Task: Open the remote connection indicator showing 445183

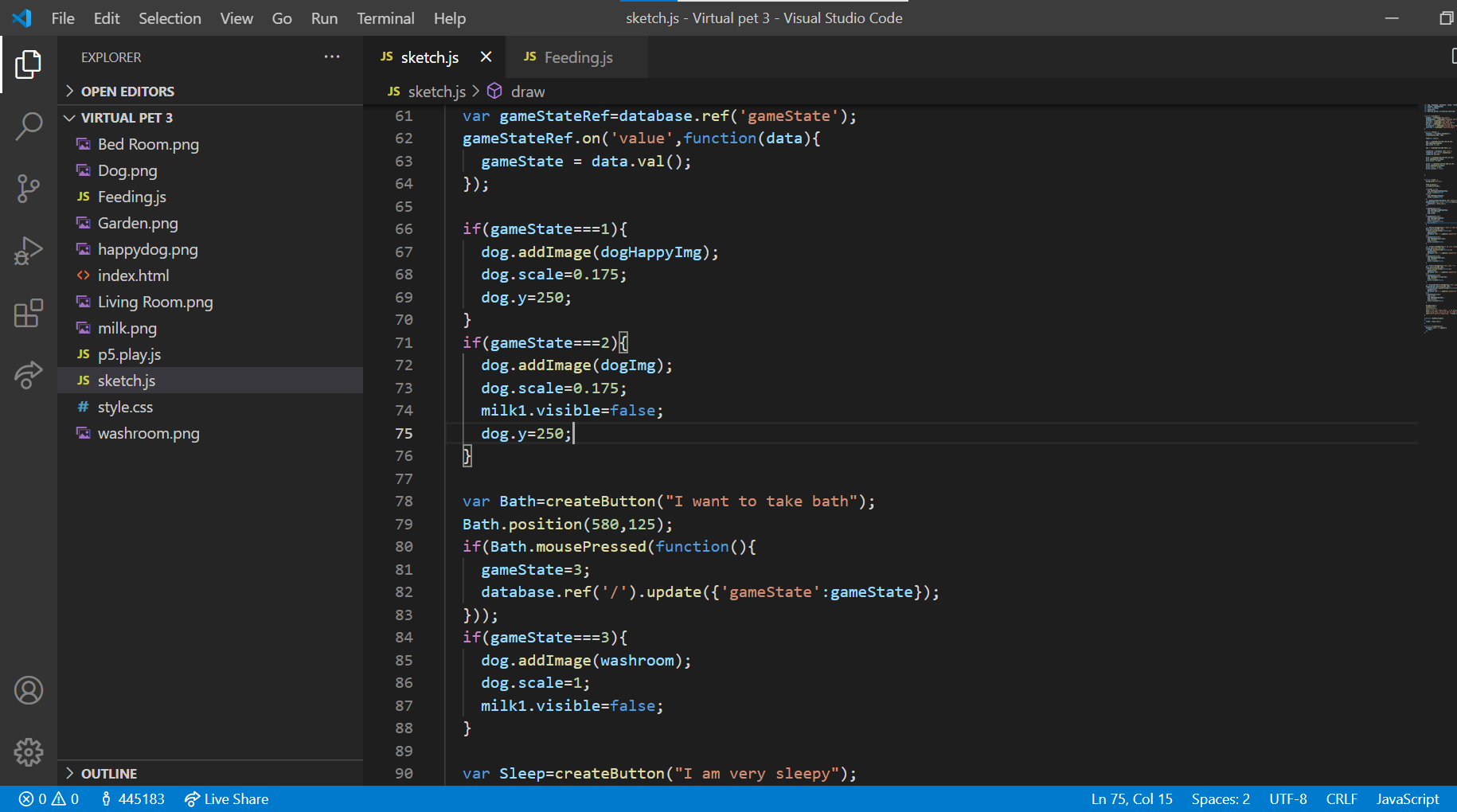Action: pyautogui.click(x=132, y=798)
